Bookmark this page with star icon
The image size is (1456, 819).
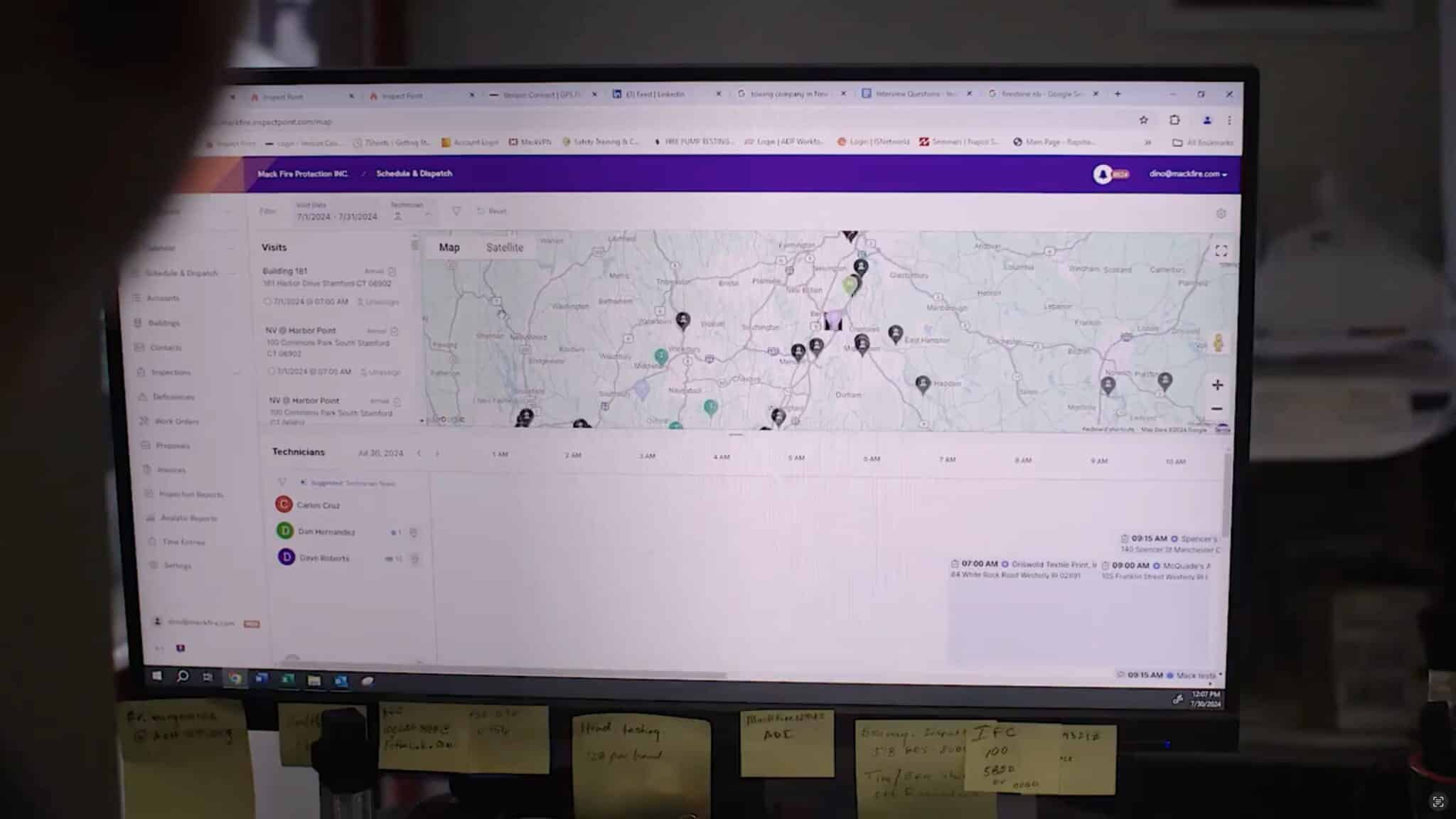point(1143,120)
